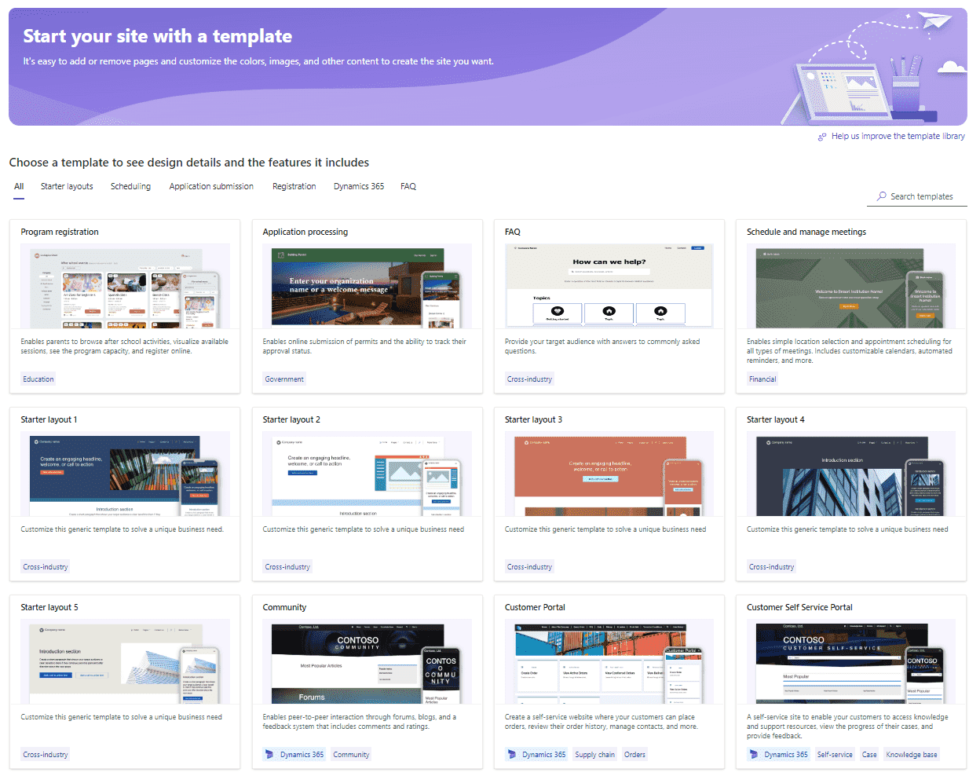Click the Knowledge base tag on Customer Self Service Portal
Screen dimensions: 980x776
click(911, 754)
